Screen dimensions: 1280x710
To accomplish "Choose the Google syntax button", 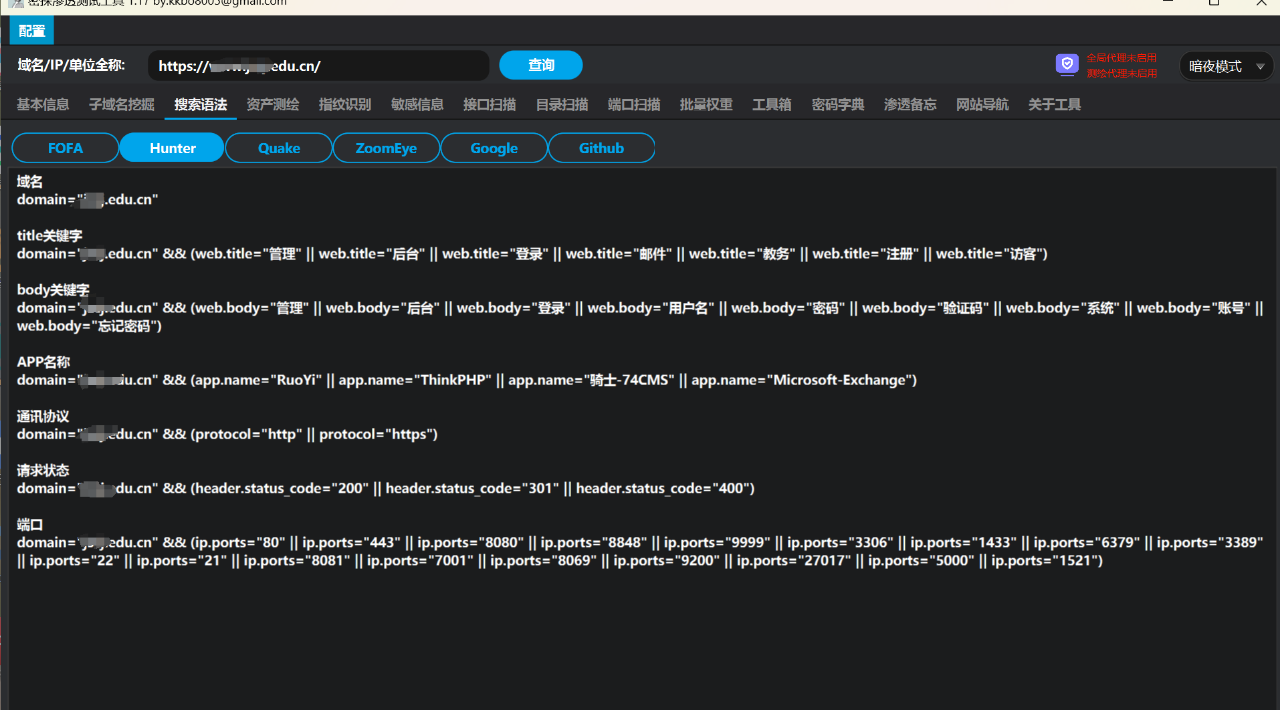I will 494,148.
